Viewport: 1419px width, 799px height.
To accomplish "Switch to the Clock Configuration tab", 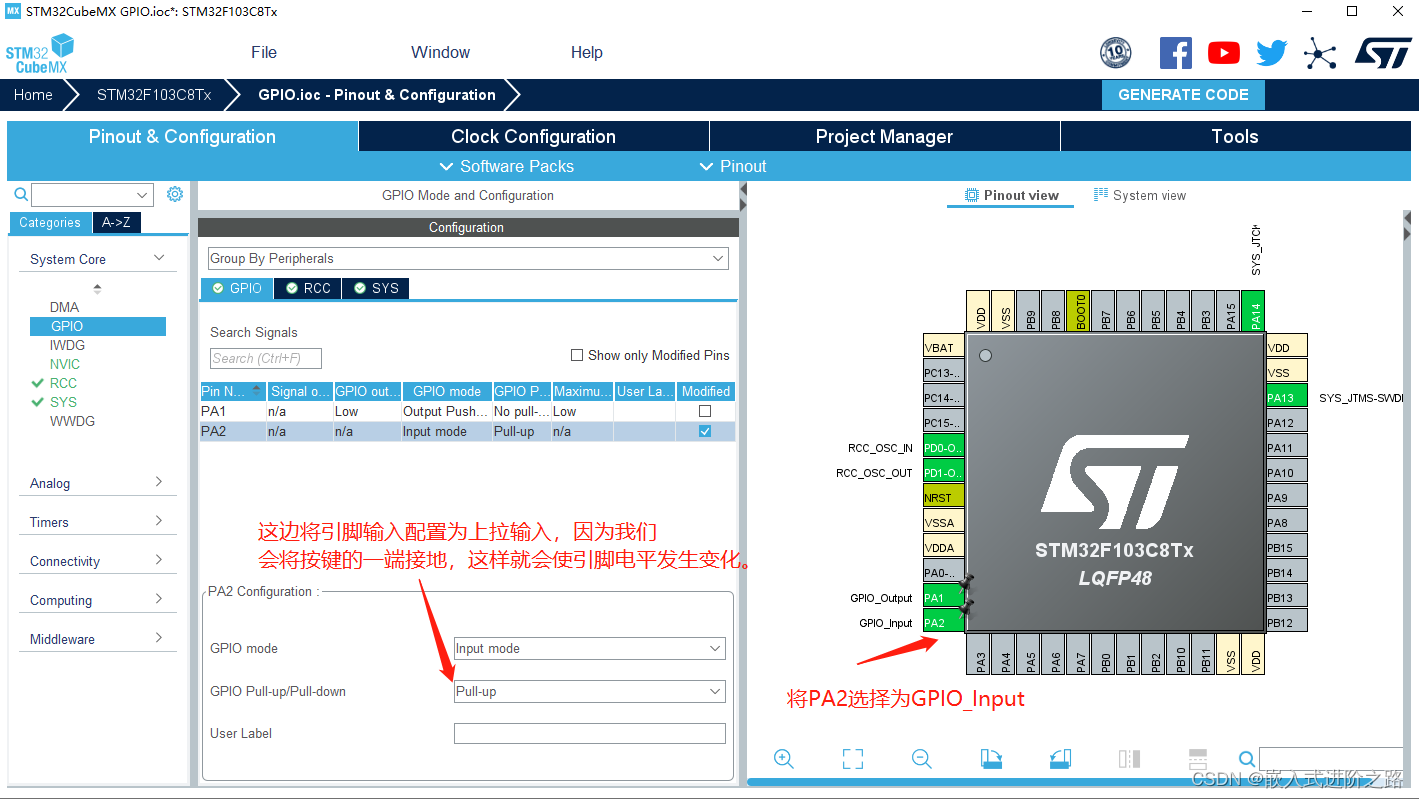I will coord(533,137).
